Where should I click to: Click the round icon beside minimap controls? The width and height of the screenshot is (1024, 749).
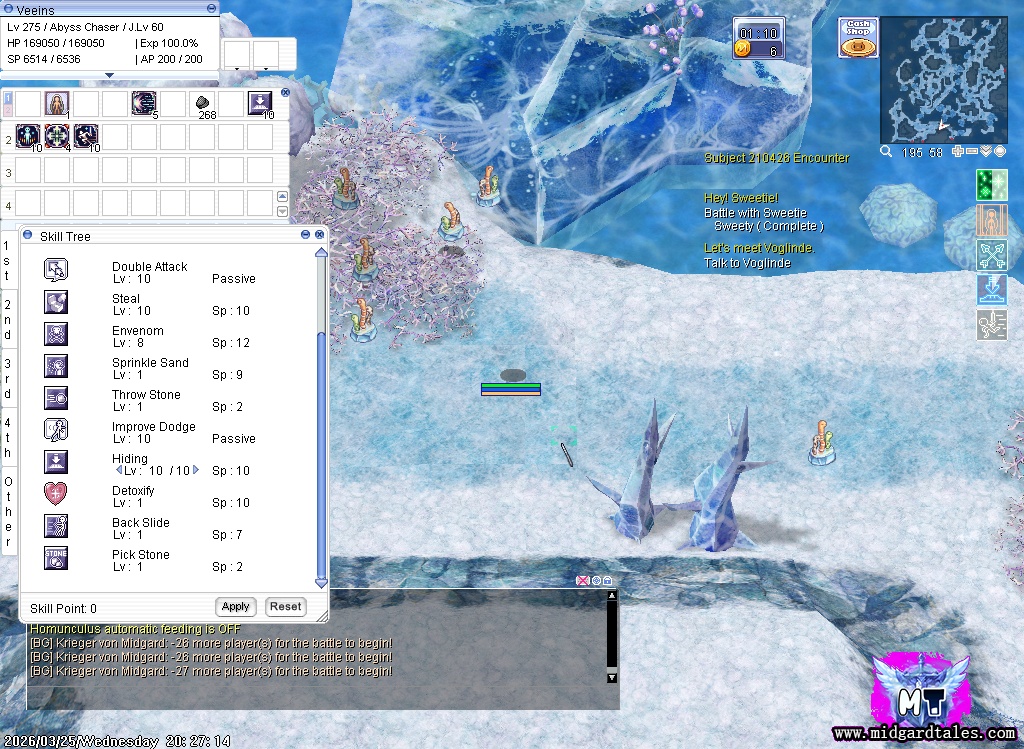[x=1000, y=151]
